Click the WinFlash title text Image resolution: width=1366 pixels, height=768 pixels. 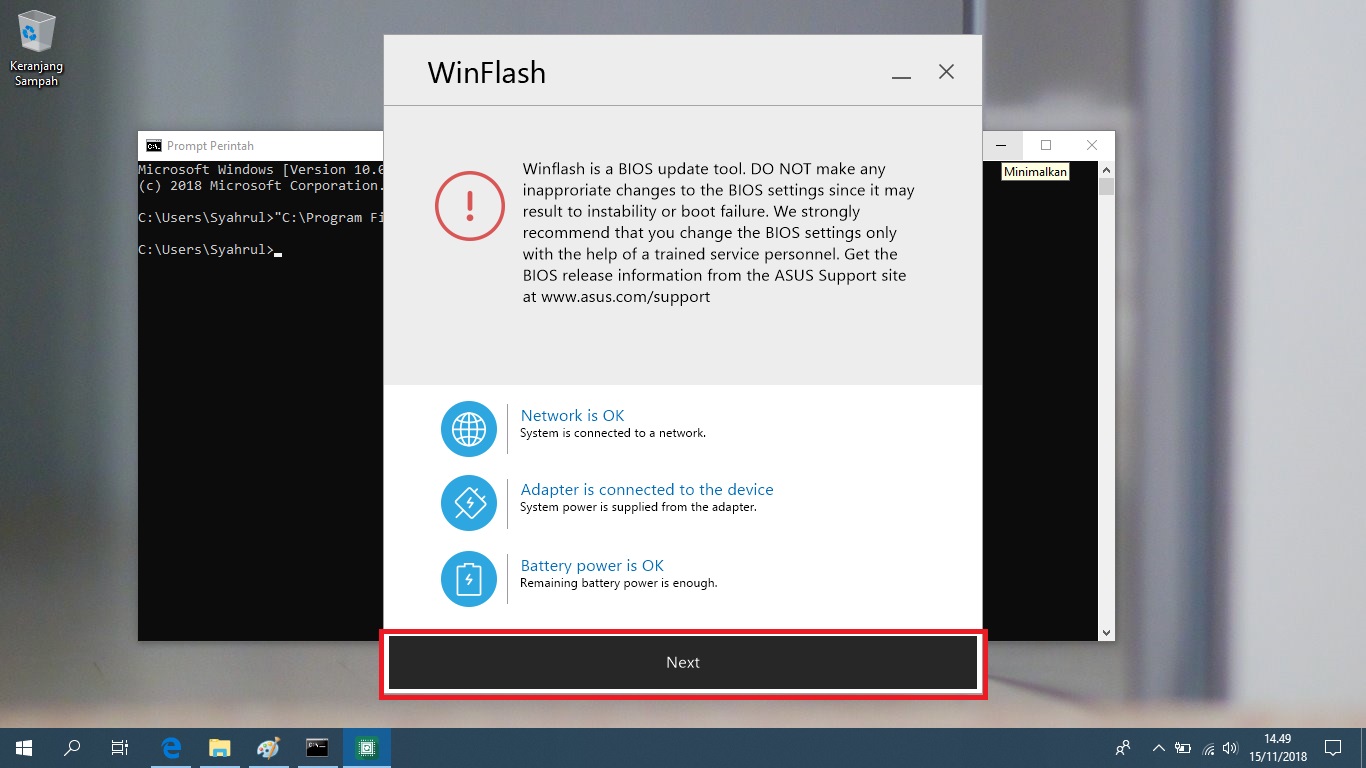click(x=487, y=73)
